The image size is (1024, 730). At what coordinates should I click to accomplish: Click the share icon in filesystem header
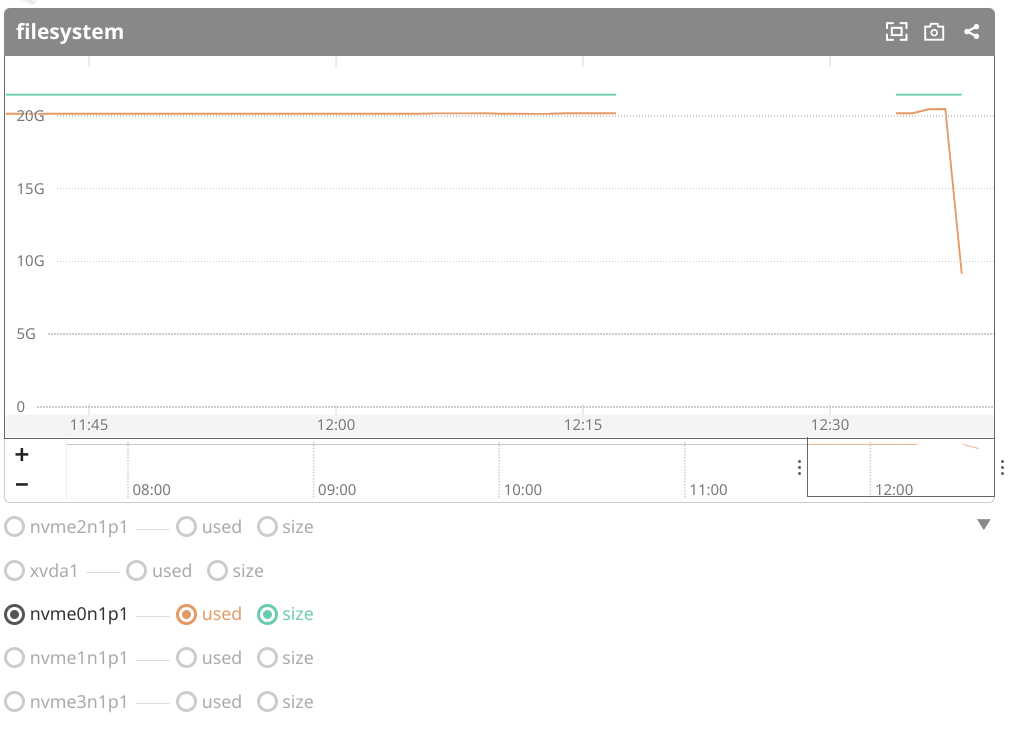tap(971, 32)
